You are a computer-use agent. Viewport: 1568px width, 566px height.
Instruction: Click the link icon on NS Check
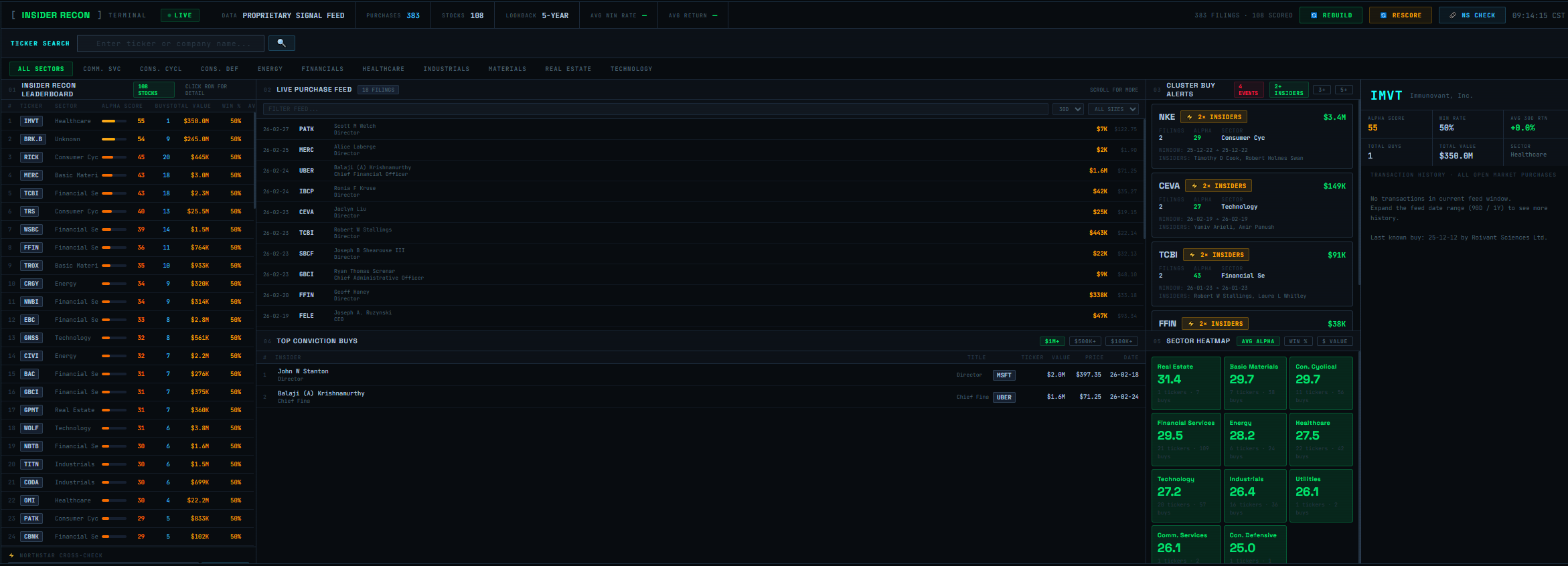1452,15
